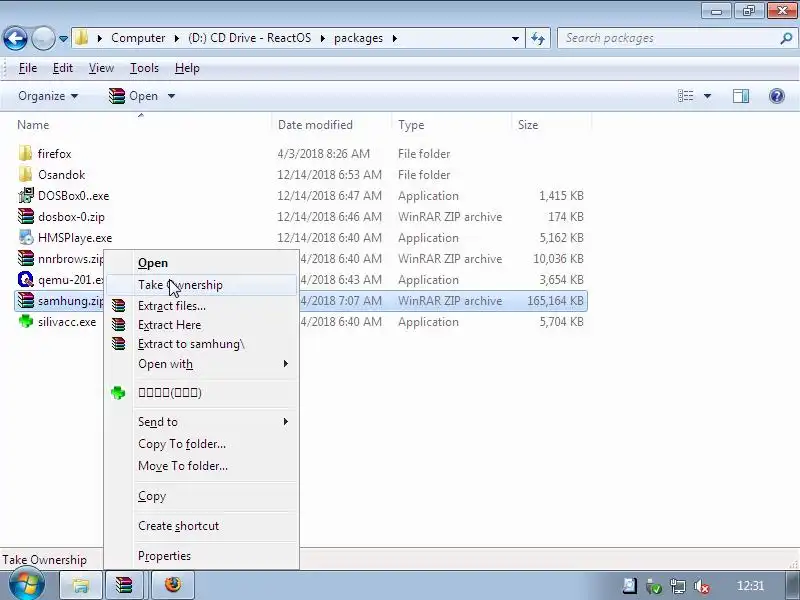The height and width of the screenshot is (600, 800).
Task: Open the Tools menu
Action: point(144,68)
